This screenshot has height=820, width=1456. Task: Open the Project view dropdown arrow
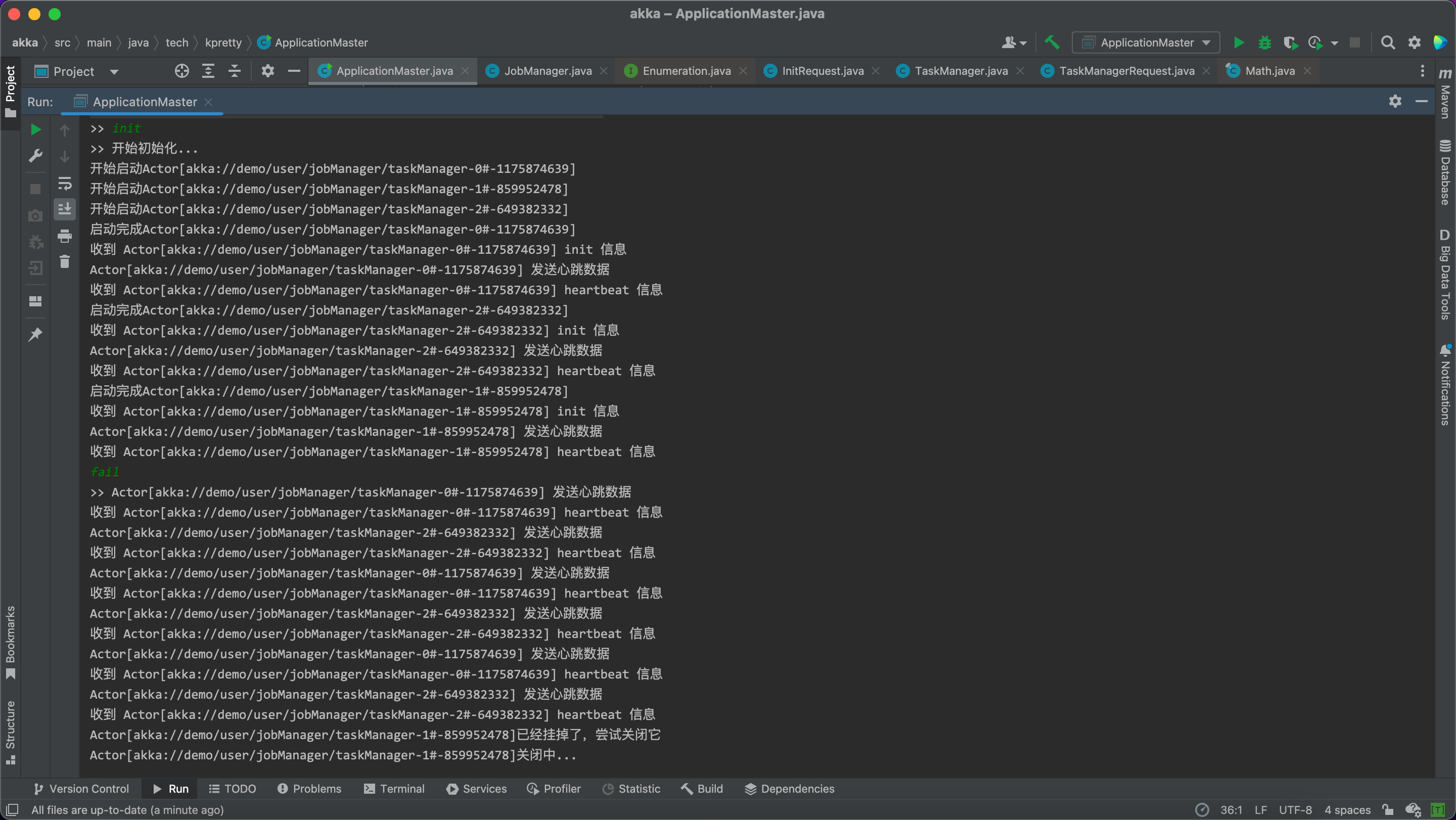tap(114, 71)
